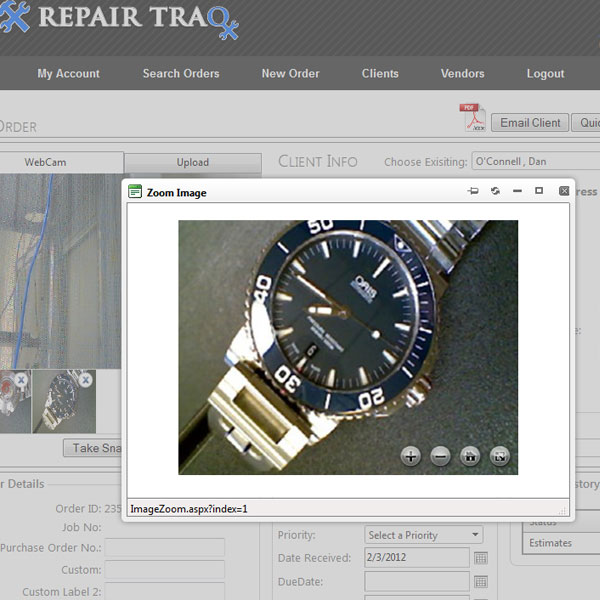Click the fit-to-window icon on image
This screenshot has height=600, width=600.
click(x=500, y=456)
